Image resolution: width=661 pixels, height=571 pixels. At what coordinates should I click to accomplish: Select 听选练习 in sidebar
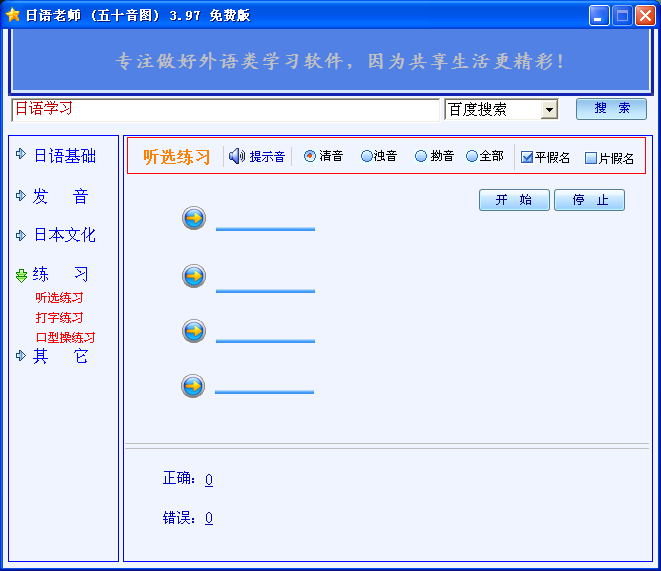pos(59,298)
